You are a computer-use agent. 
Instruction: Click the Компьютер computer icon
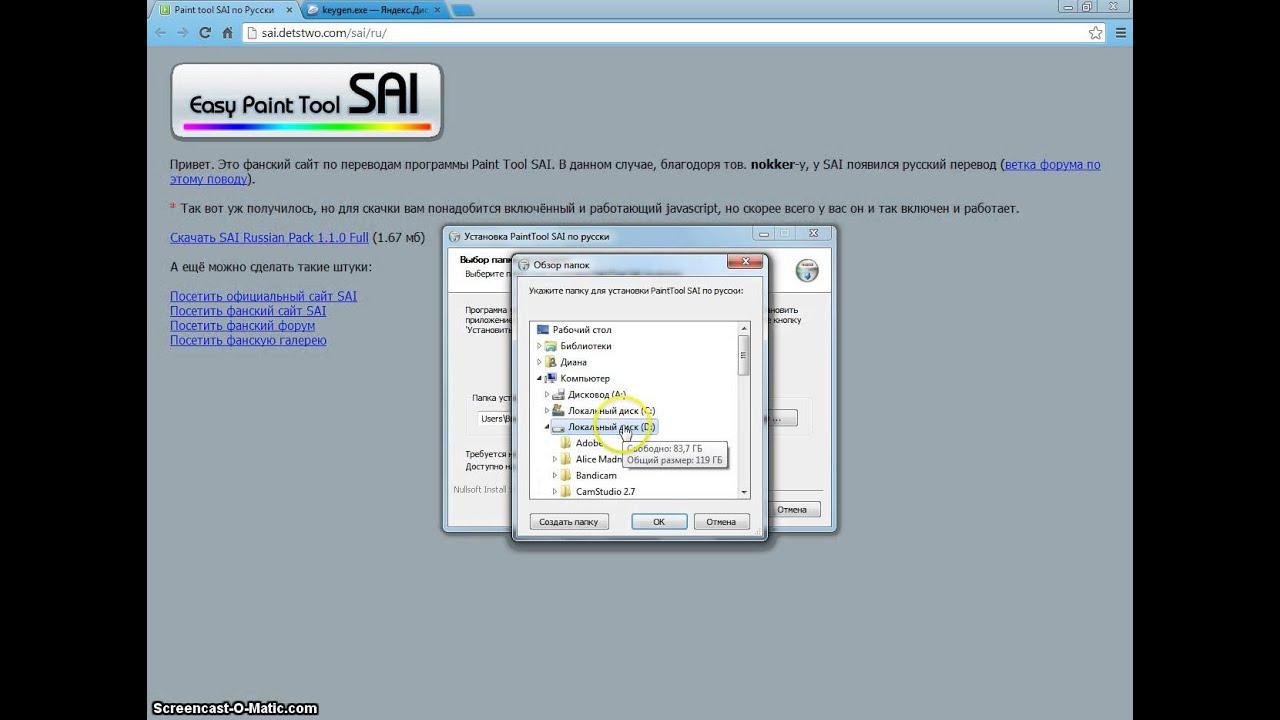[551, 378]
